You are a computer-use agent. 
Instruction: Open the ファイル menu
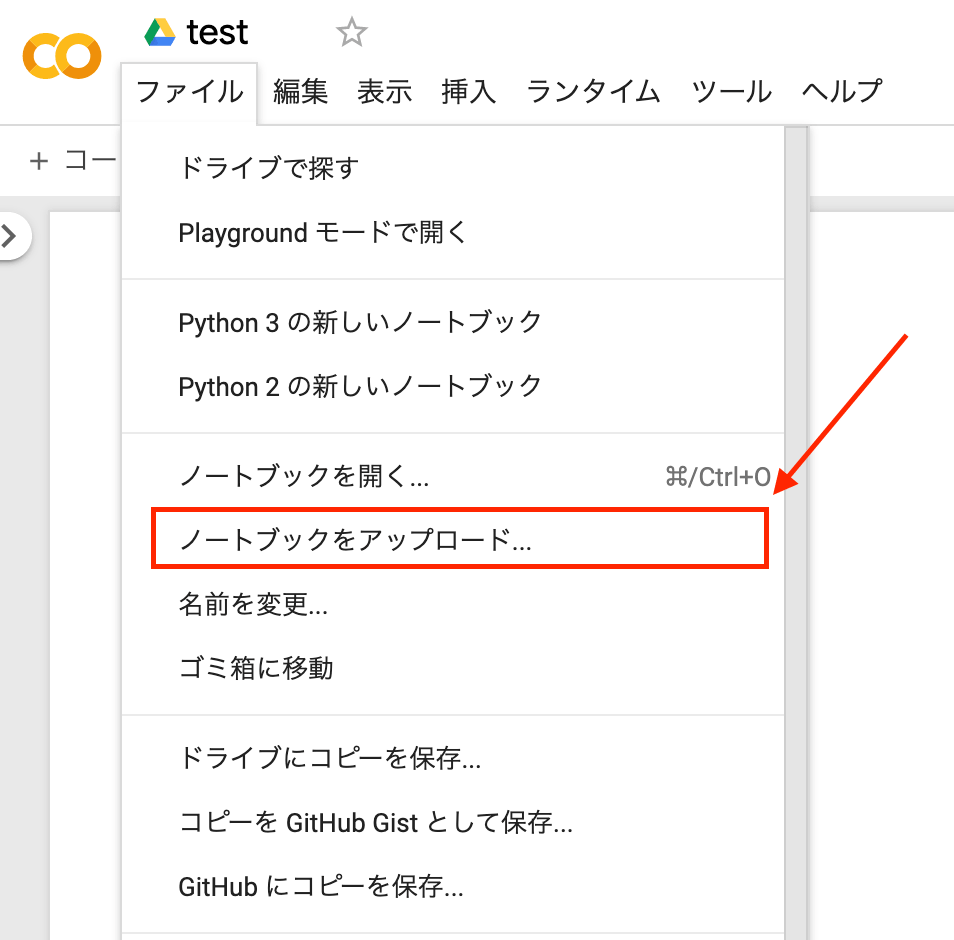point(189,92)
